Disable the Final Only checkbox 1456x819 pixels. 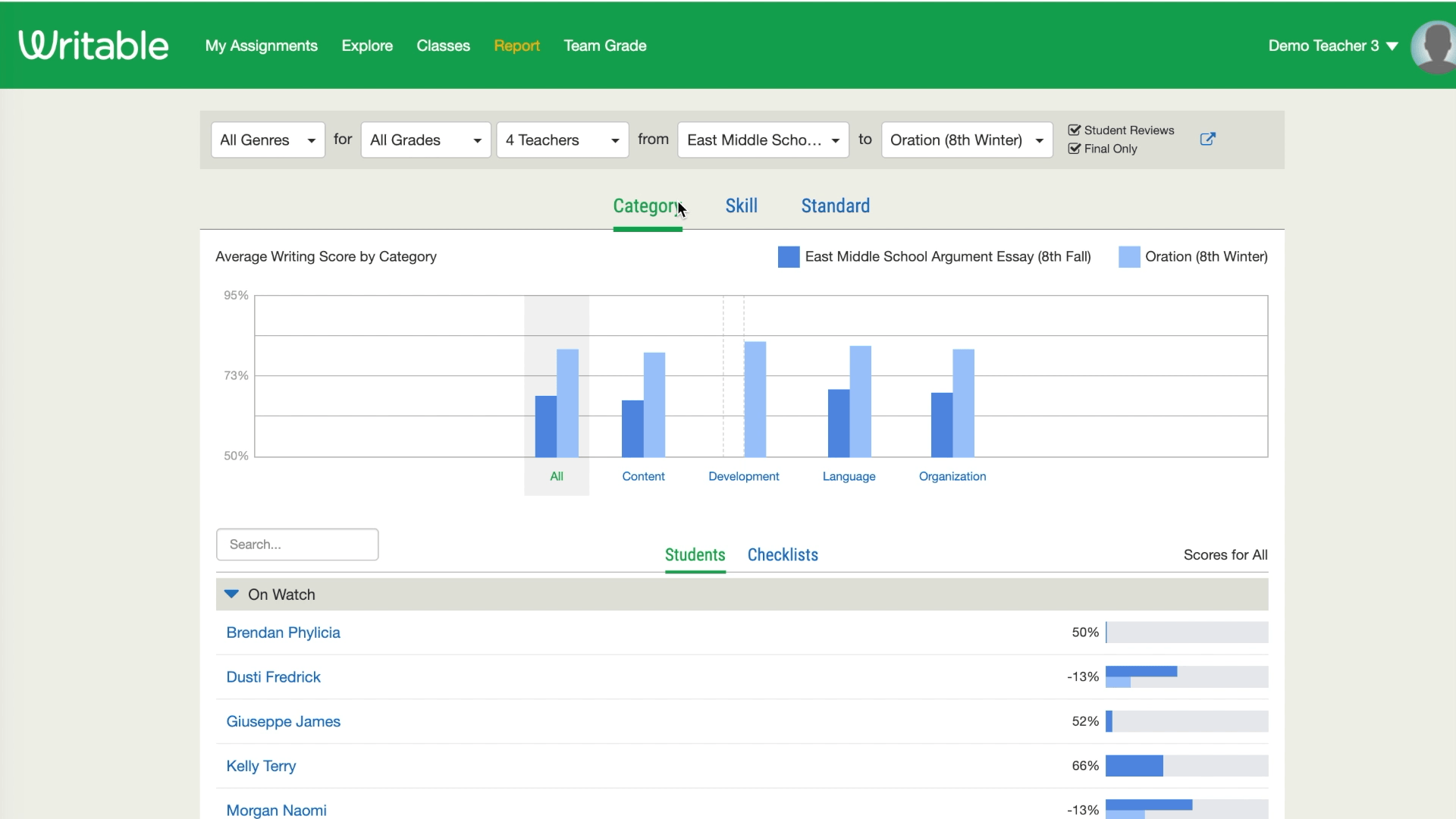pos(1074,149)
